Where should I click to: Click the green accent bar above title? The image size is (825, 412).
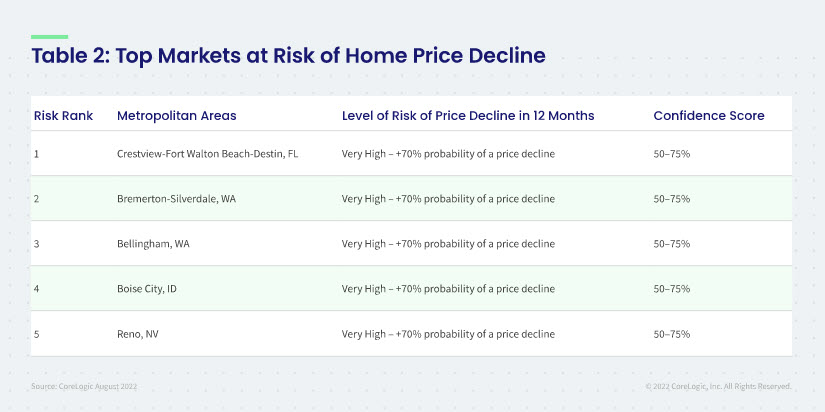point(49,37)
